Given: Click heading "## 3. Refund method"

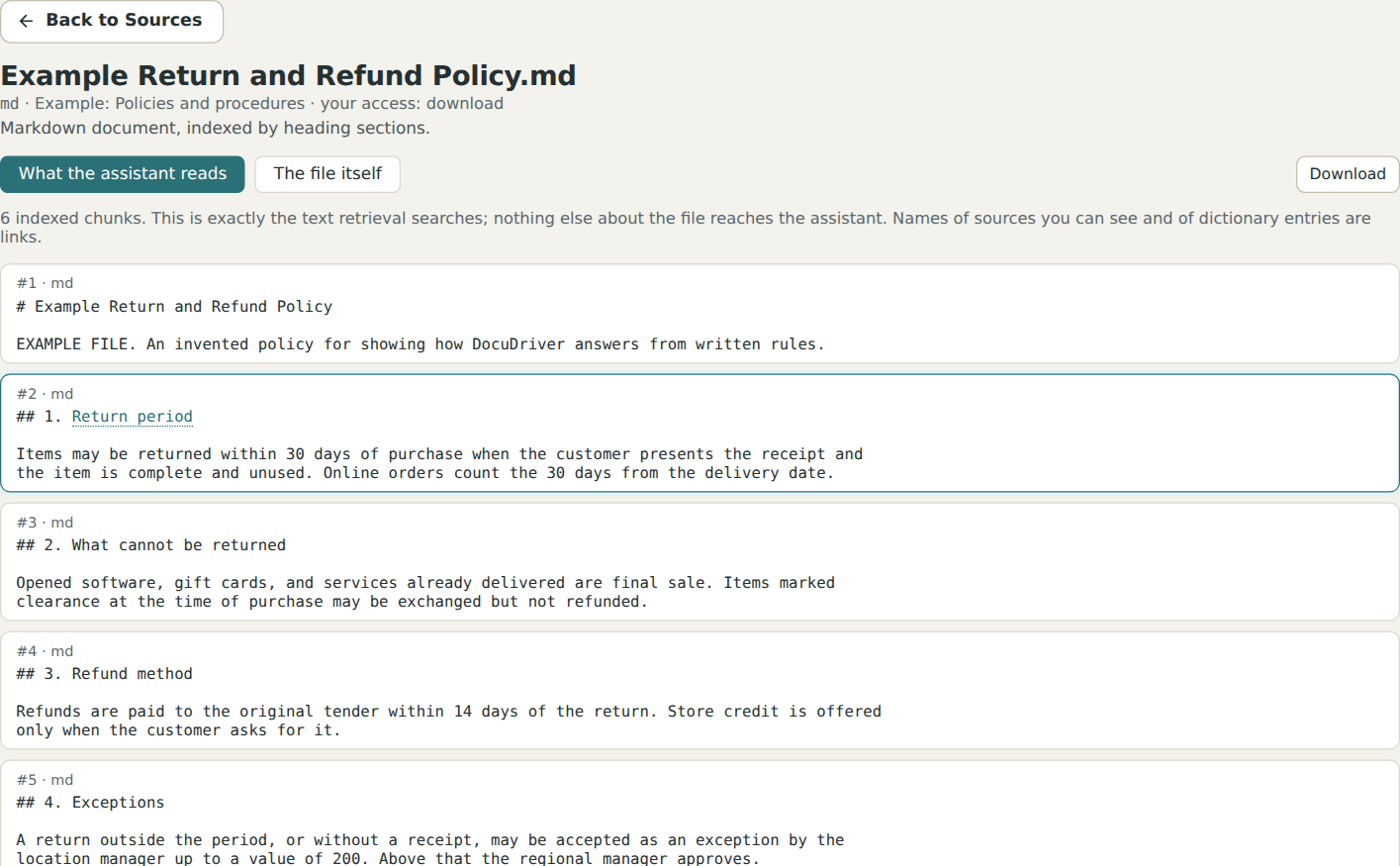Looking at the screenshot, I should (105, 674).
